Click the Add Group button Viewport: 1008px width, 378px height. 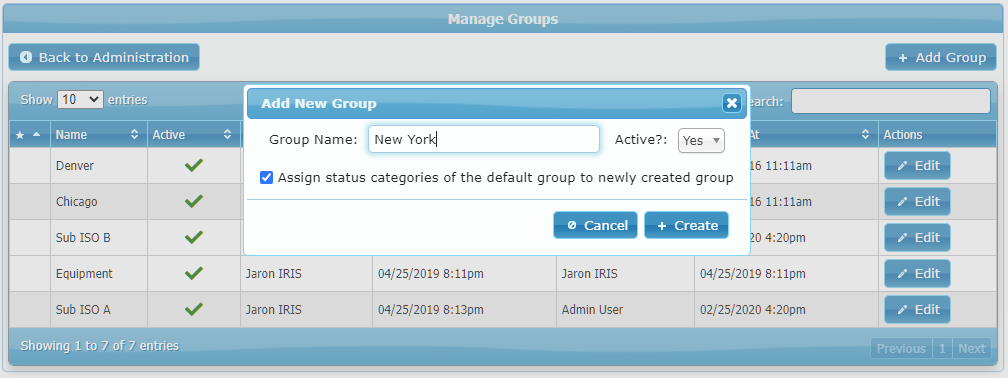click(942, 57)
